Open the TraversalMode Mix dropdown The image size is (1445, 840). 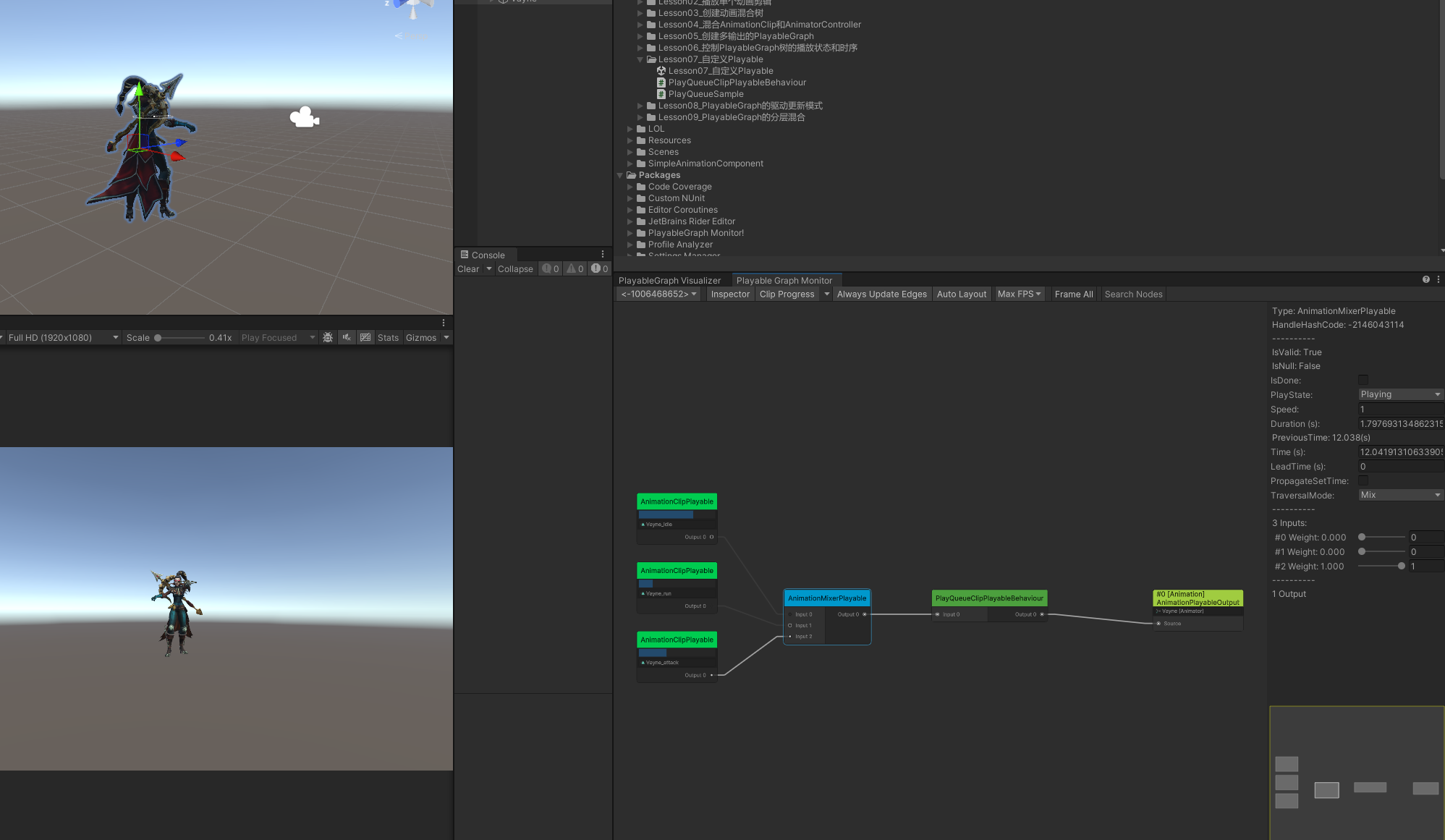pos(1400,496)
